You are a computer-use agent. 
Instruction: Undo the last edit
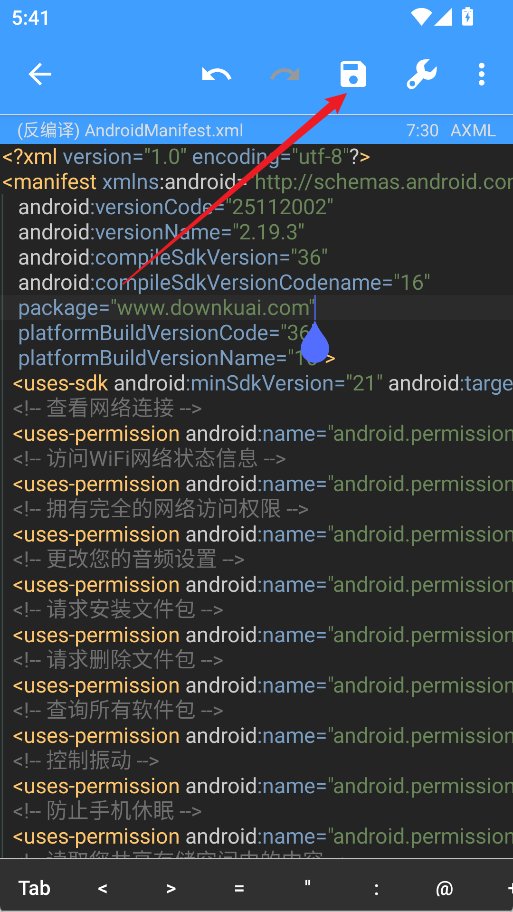click(x=216, y=74)
